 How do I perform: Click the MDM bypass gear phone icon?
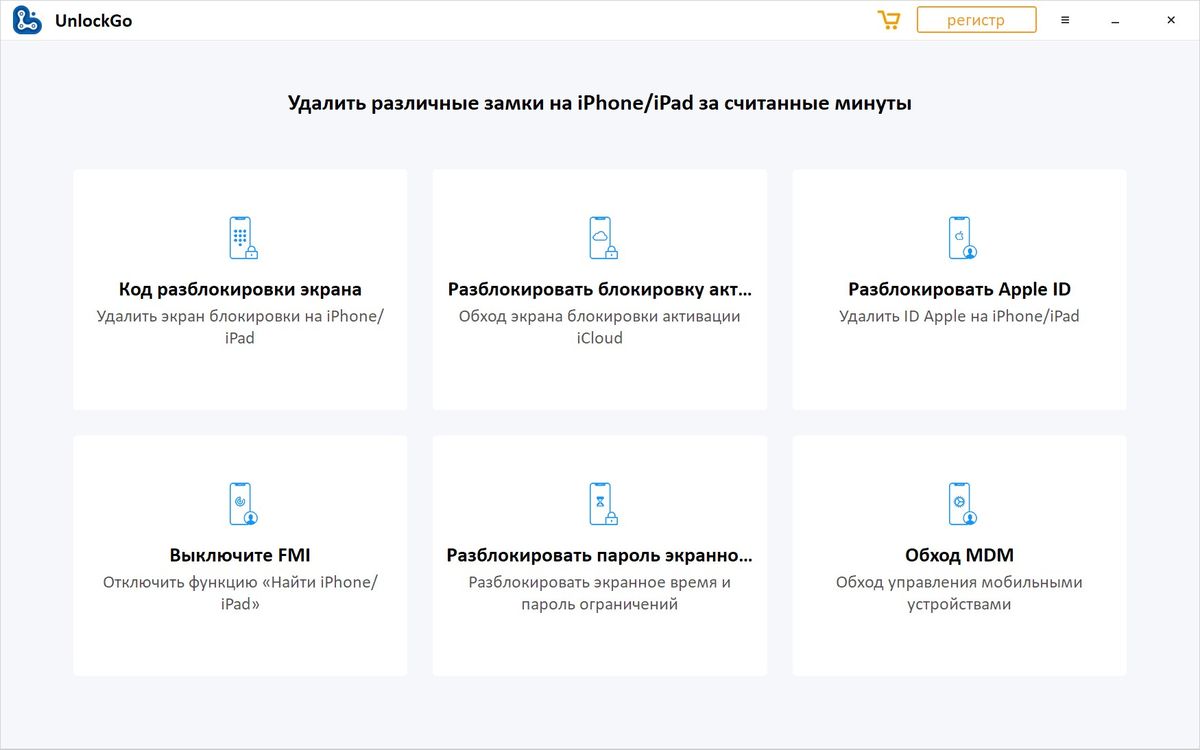959,502
